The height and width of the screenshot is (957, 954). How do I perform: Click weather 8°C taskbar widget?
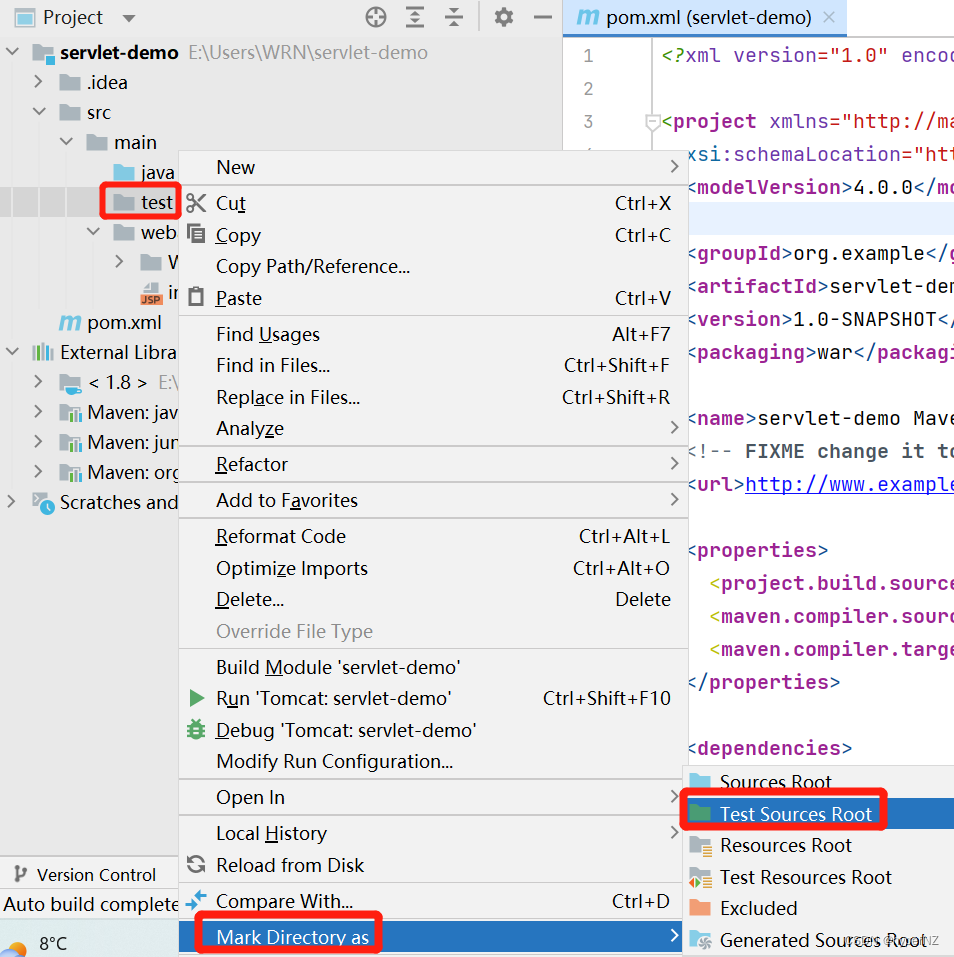37,942
